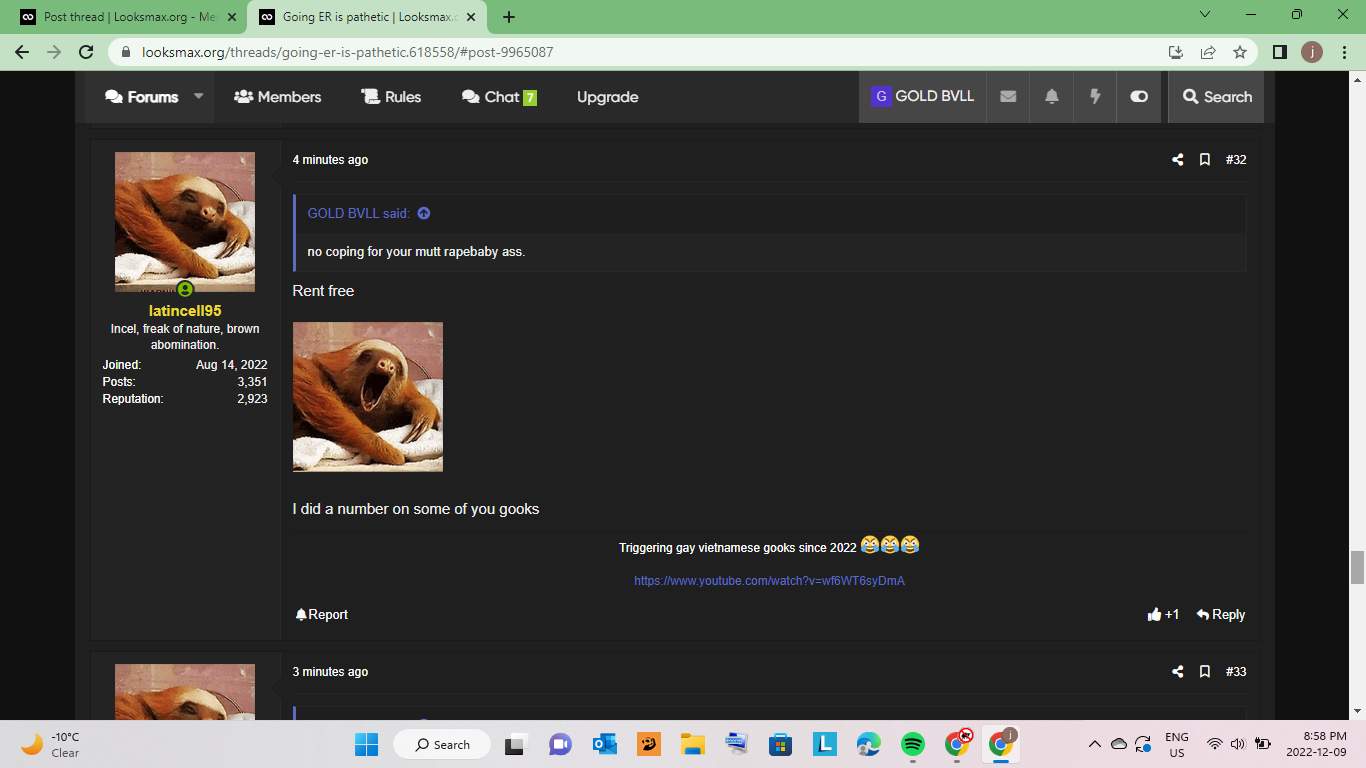Toggle the dark/light theme switch
The width and height of the screenshot is (1366, 768).
pyautogui.click(x=1139, y=97)
